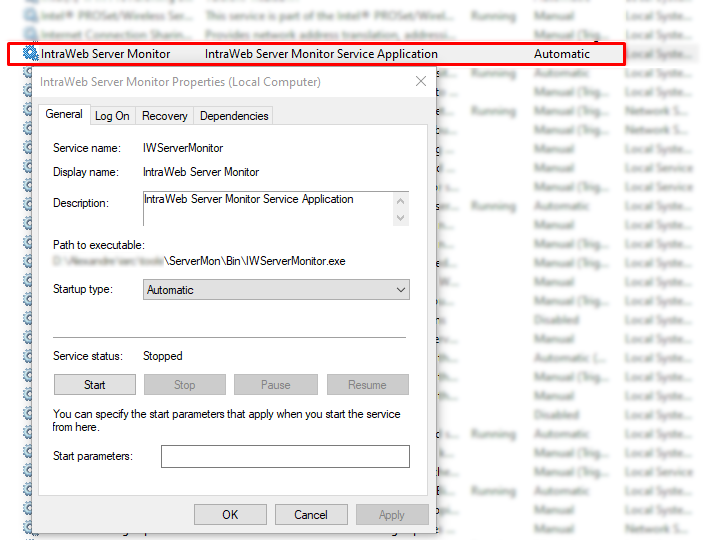Viewport: 711px width, 540px height.
Task: Click the Properties dialog title bar text
Action: pos(180,82)
